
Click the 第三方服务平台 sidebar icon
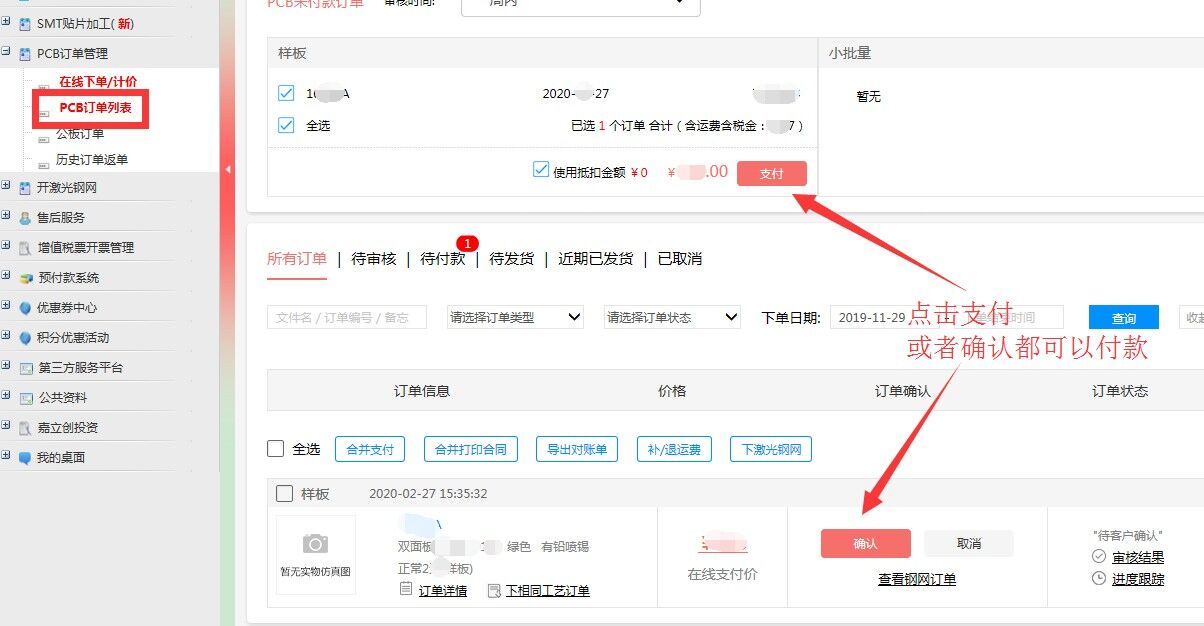click(x=25, y=368)
